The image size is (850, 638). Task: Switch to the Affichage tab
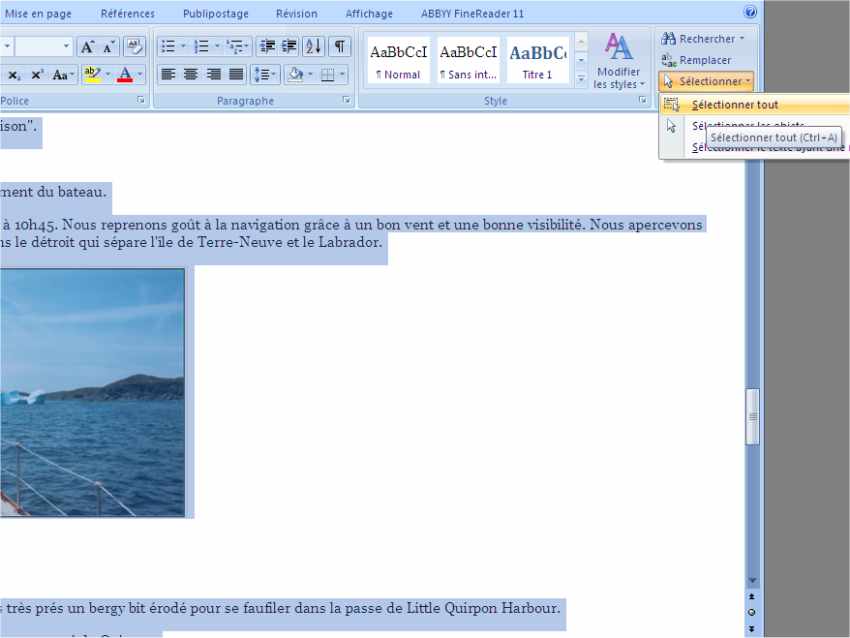(x=369, y=14)
